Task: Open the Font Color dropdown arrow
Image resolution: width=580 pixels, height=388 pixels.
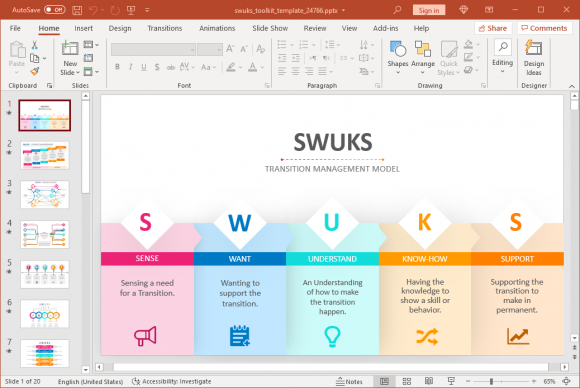Action: pos(262,67)
